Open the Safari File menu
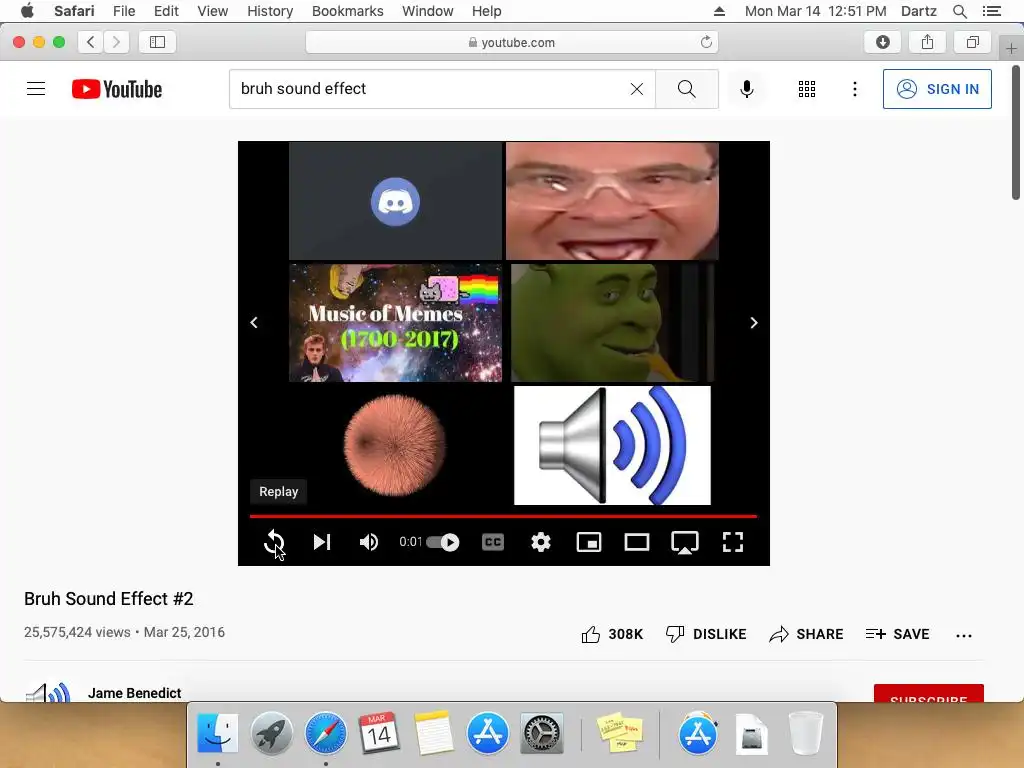1024x768 pixels. tap(124, 11)
